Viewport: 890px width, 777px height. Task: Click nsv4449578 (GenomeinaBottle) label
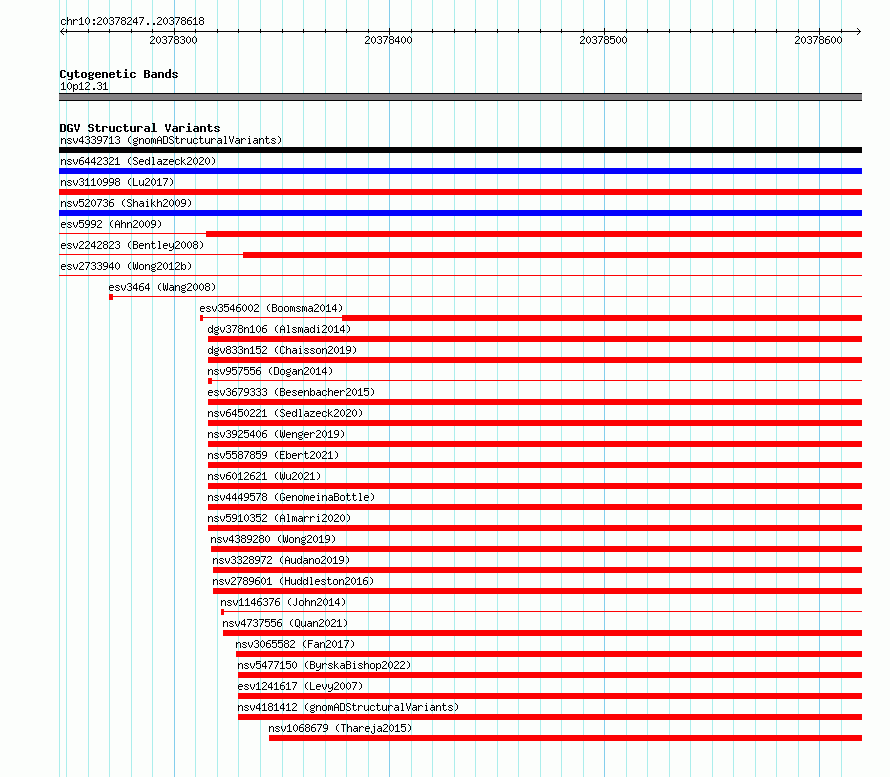(x=291, y=497)
